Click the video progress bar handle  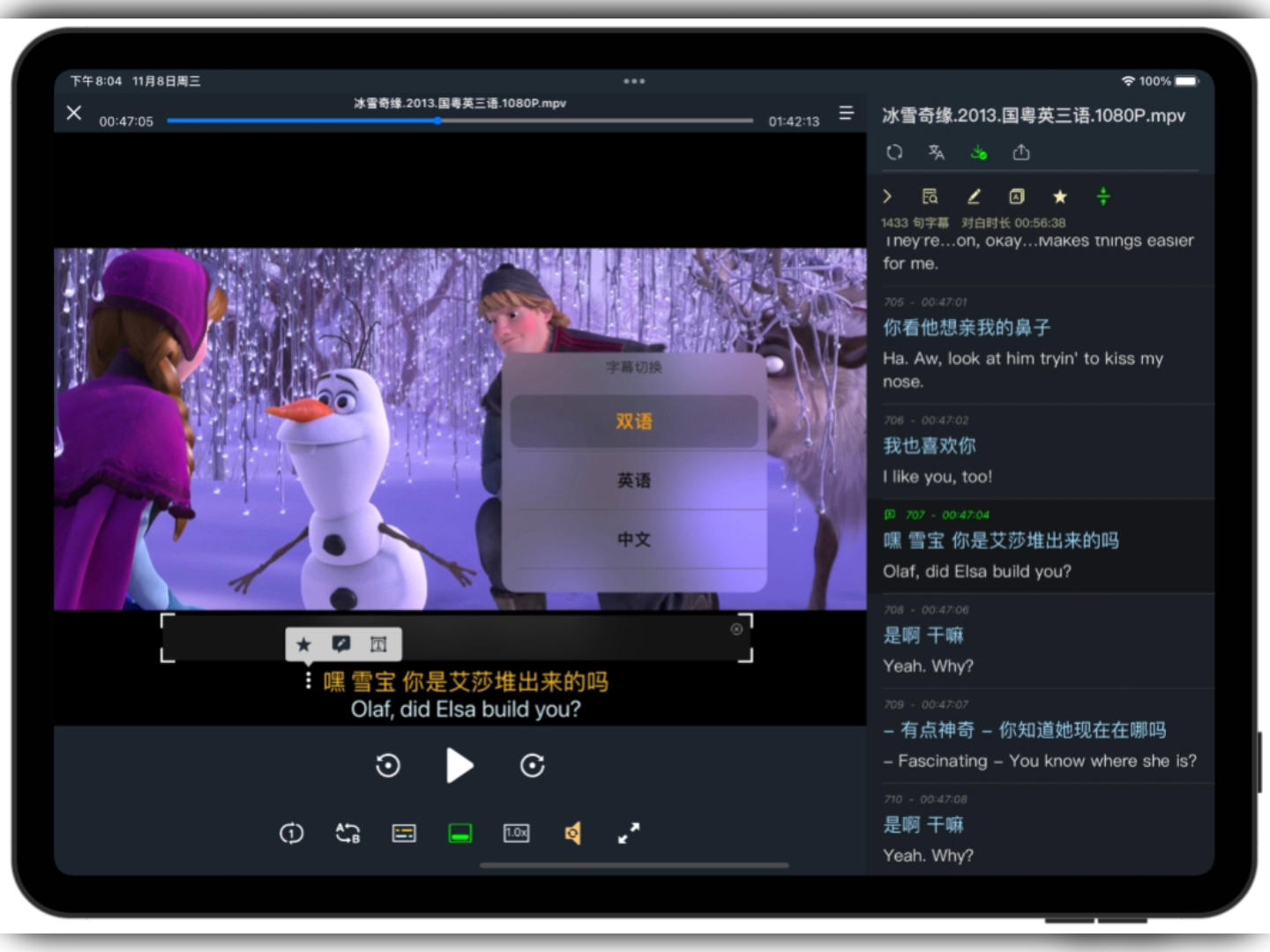(x=437, y=121)
